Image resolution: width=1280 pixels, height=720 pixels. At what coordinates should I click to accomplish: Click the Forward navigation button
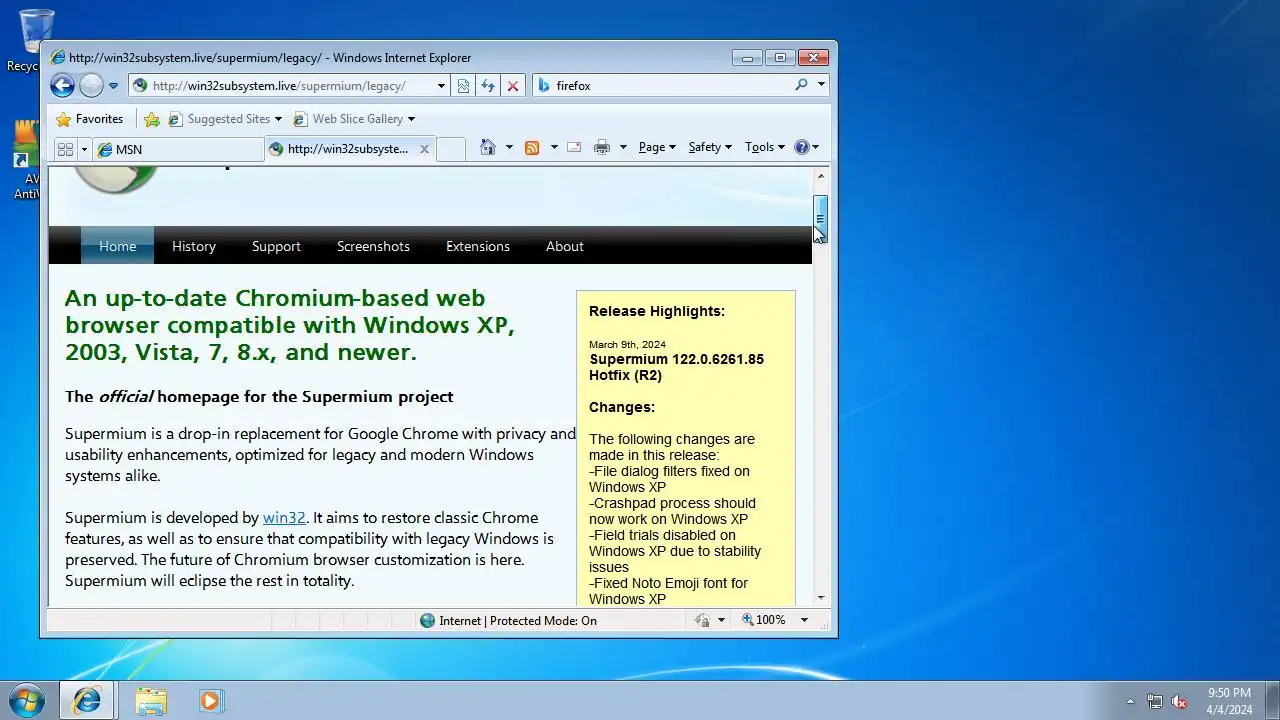pos(91,86)
